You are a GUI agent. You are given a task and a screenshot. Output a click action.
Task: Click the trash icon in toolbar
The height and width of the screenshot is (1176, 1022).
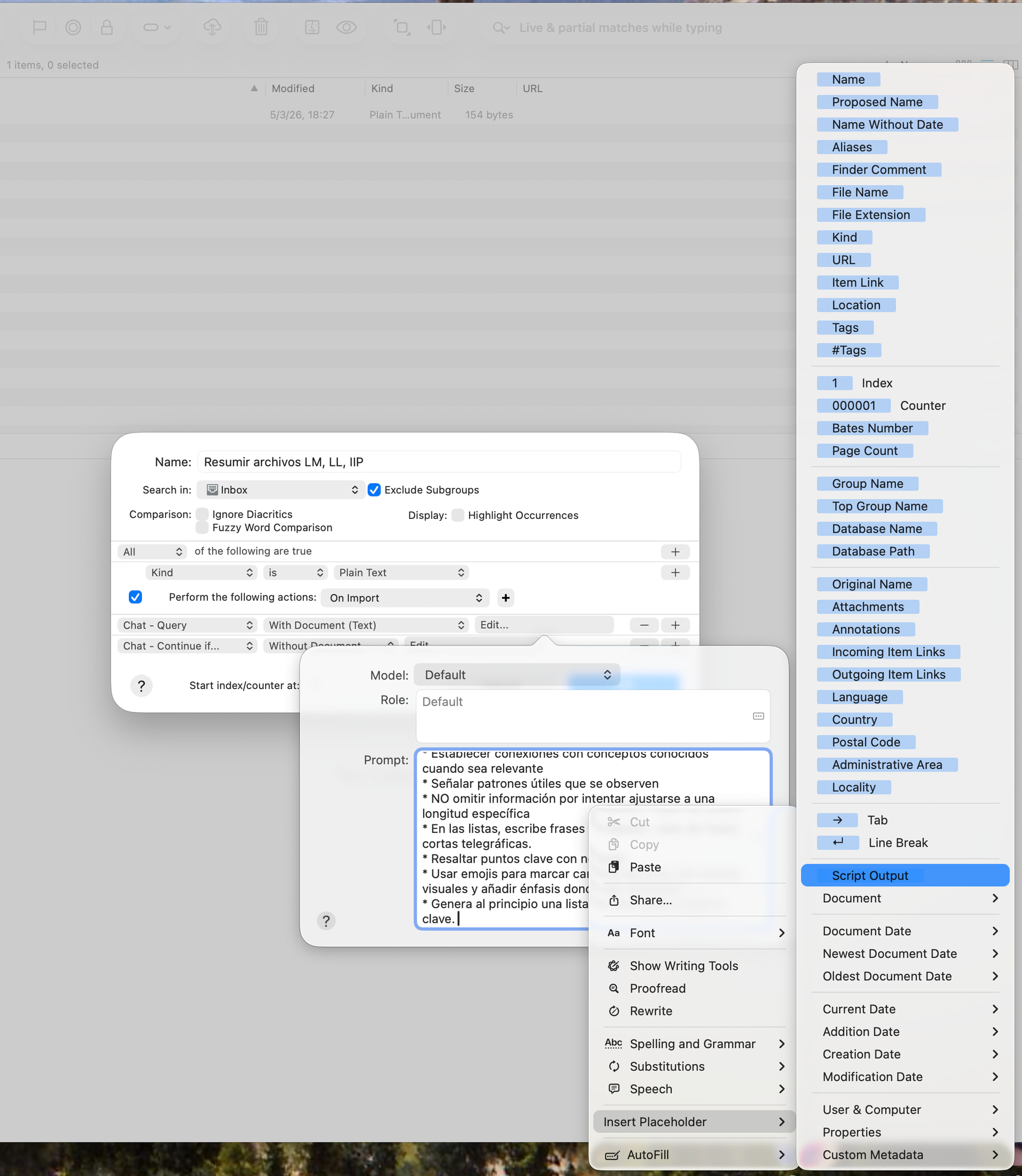pyautogui.click(x=261, y=27)
